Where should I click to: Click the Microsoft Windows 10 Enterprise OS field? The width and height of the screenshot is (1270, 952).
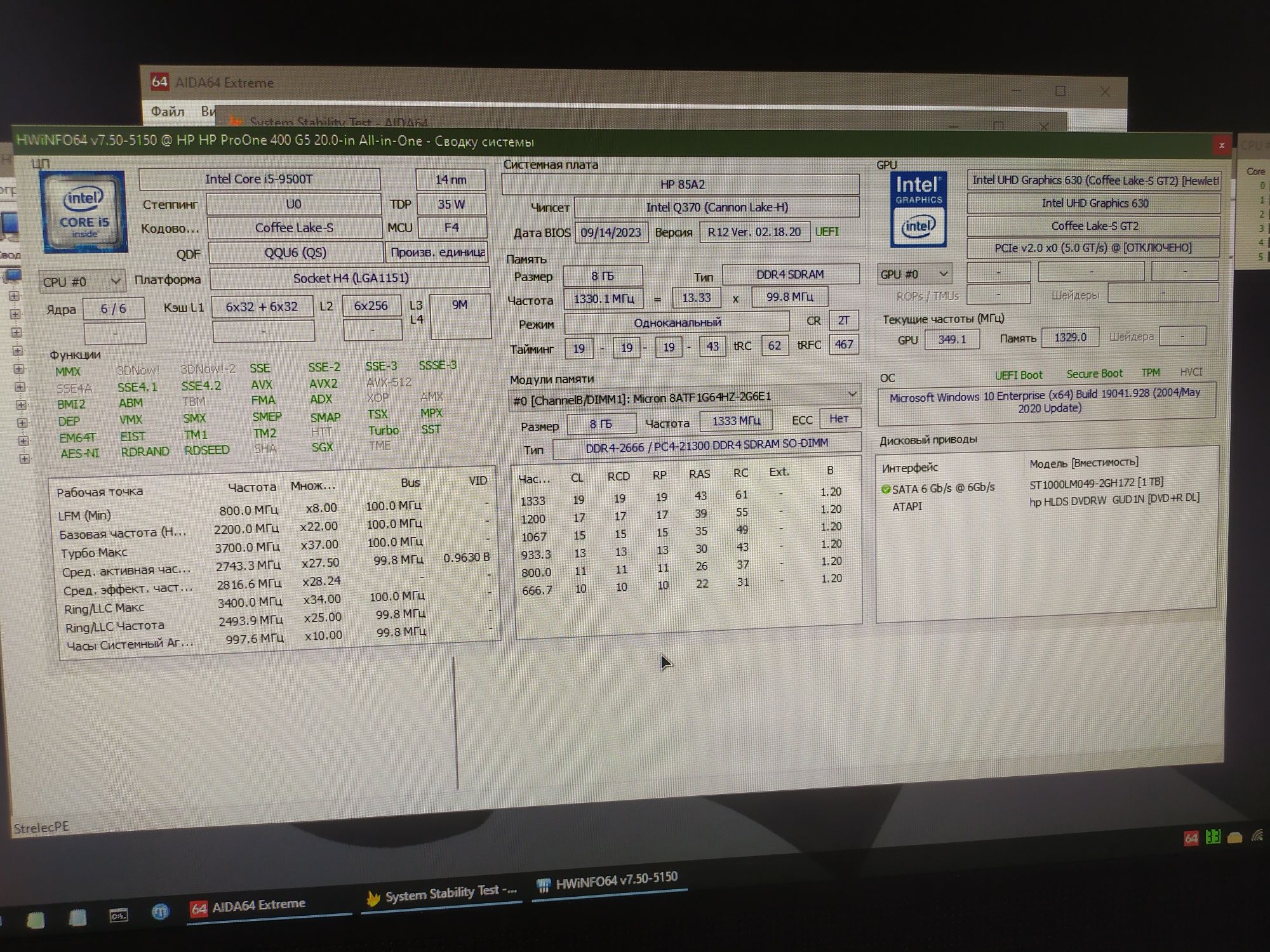click(1046, 402)
